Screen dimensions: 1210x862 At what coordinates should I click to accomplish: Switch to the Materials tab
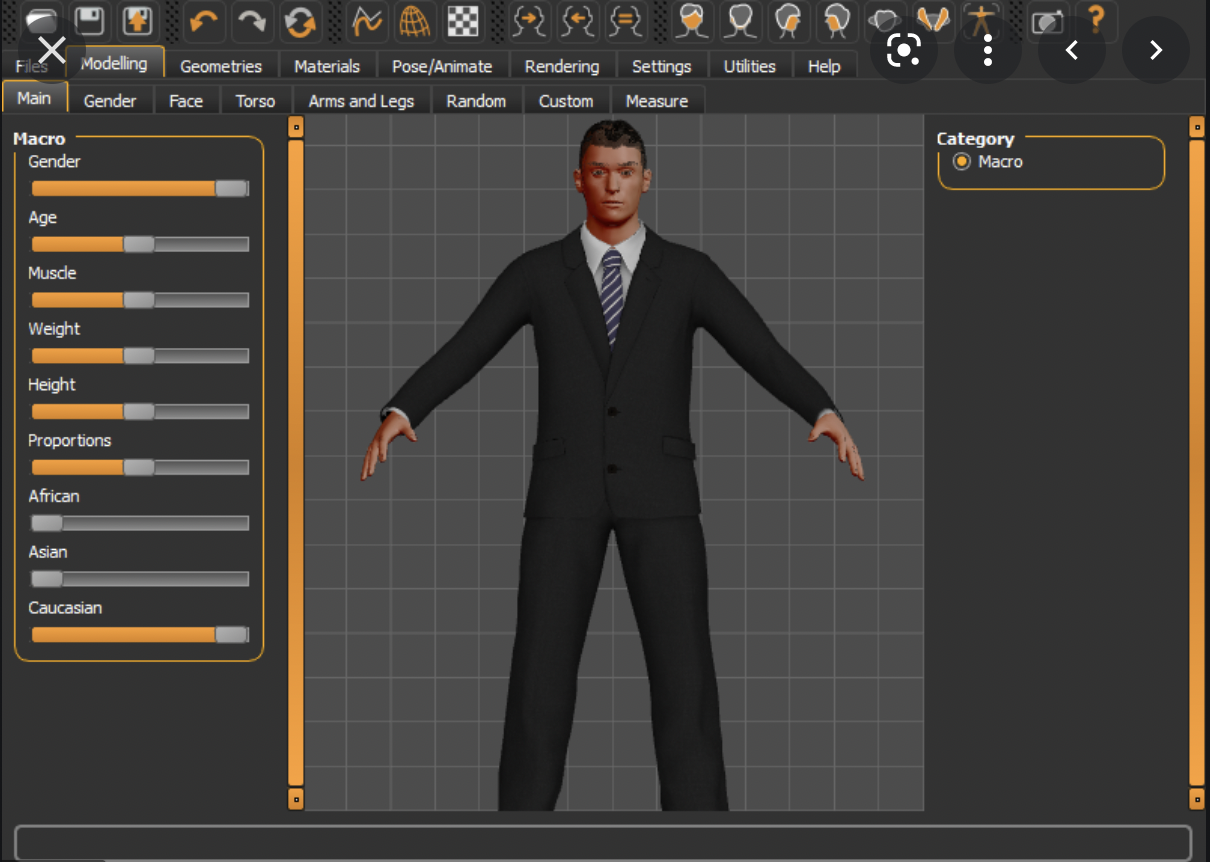coord(327,66)
